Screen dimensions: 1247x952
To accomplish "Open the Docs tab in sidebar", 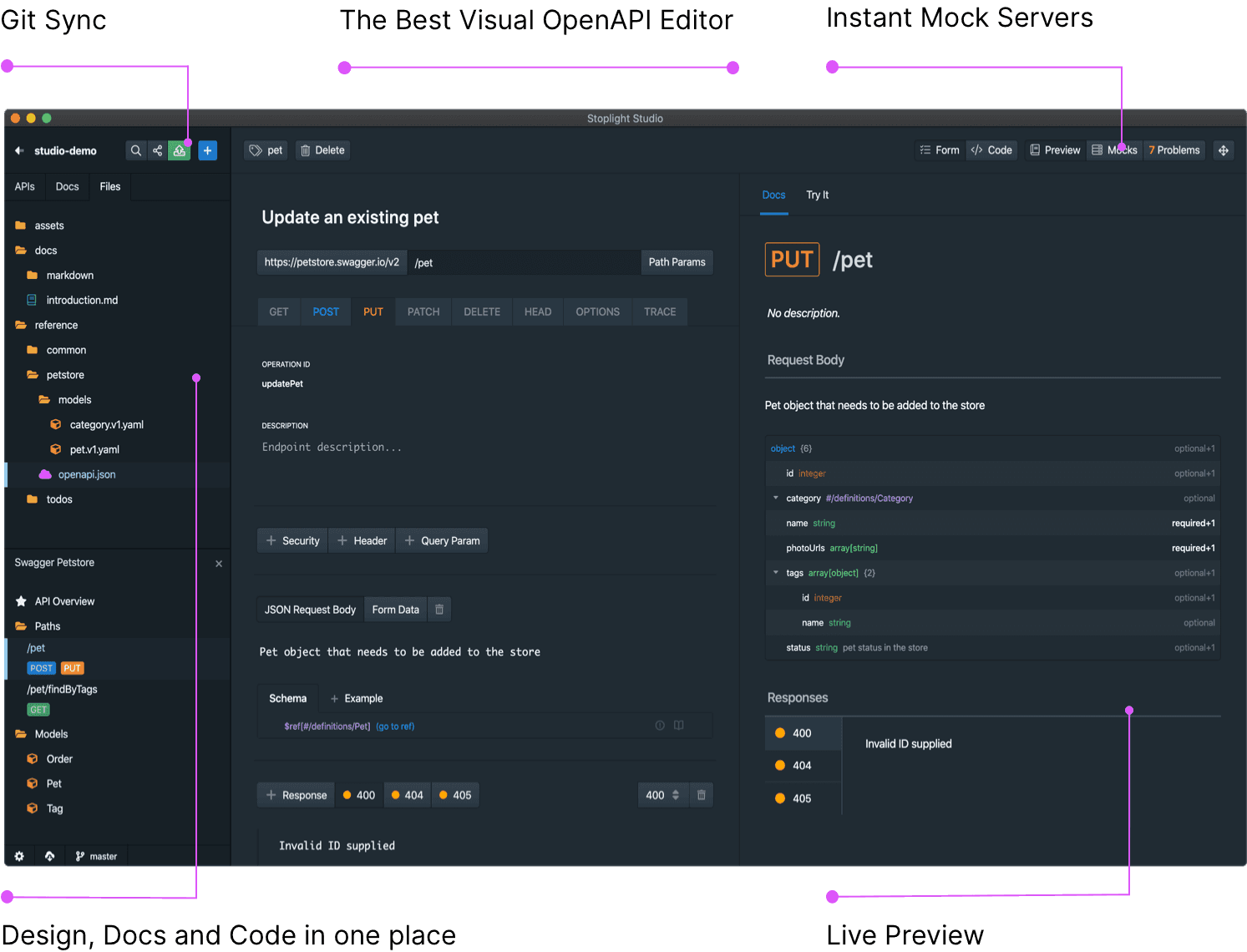I will pos(67,187).
